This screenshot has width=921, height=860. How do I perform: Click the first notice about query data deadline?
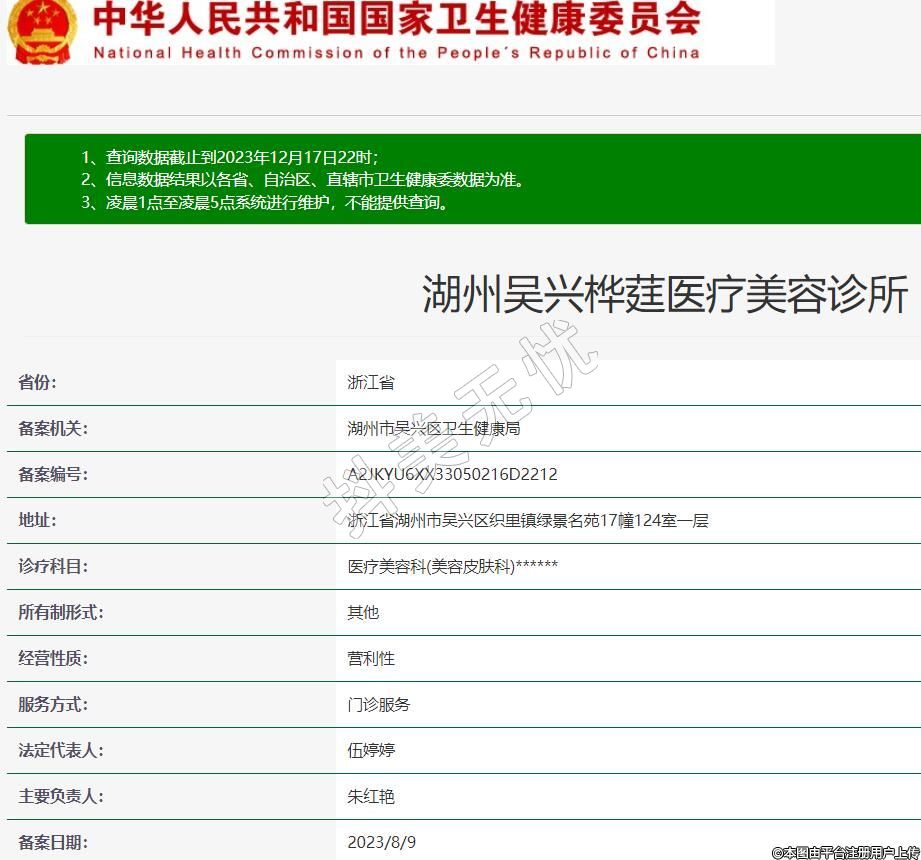[x=230, y=157]
